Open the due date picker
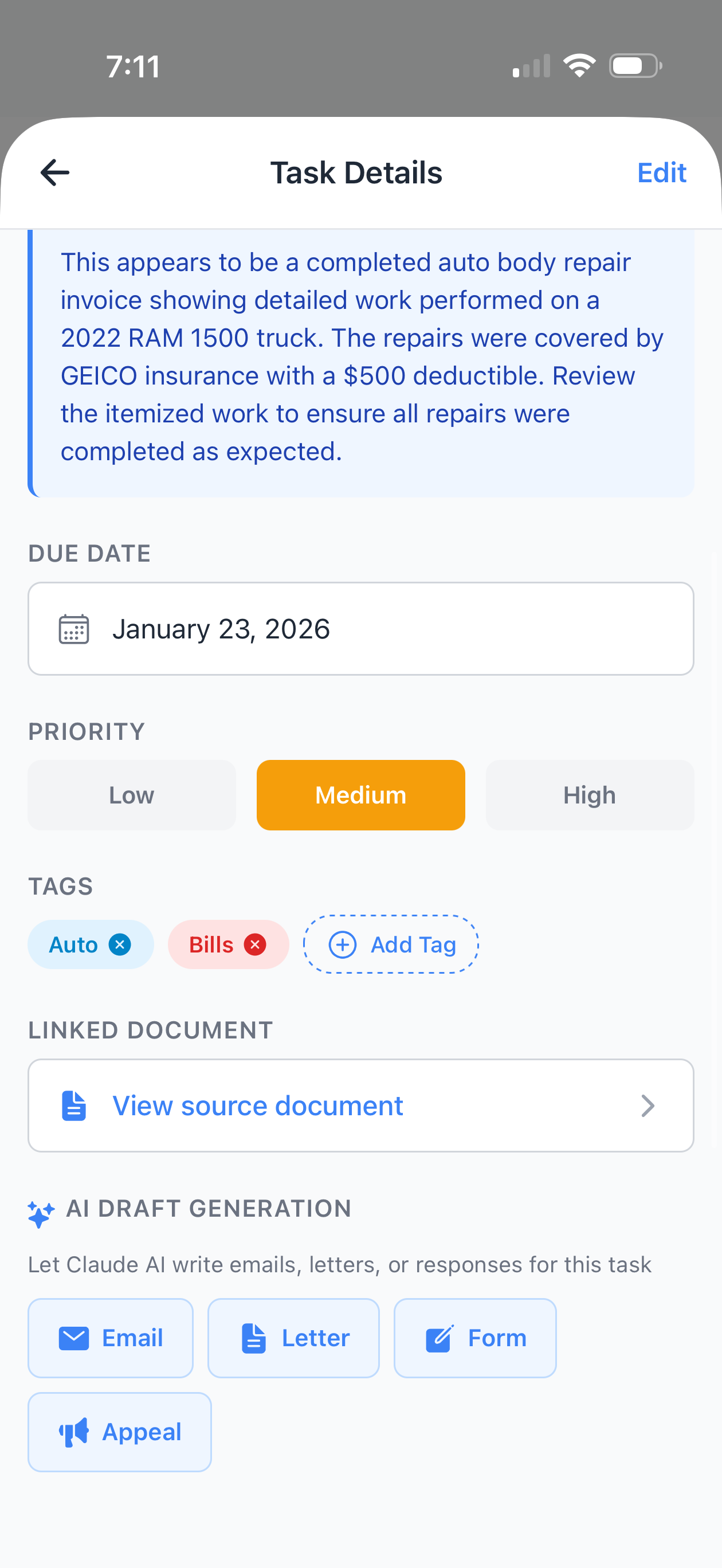The width and height of the screenshot is (722, 1568). pyautogui.click(x=361, y=629)
